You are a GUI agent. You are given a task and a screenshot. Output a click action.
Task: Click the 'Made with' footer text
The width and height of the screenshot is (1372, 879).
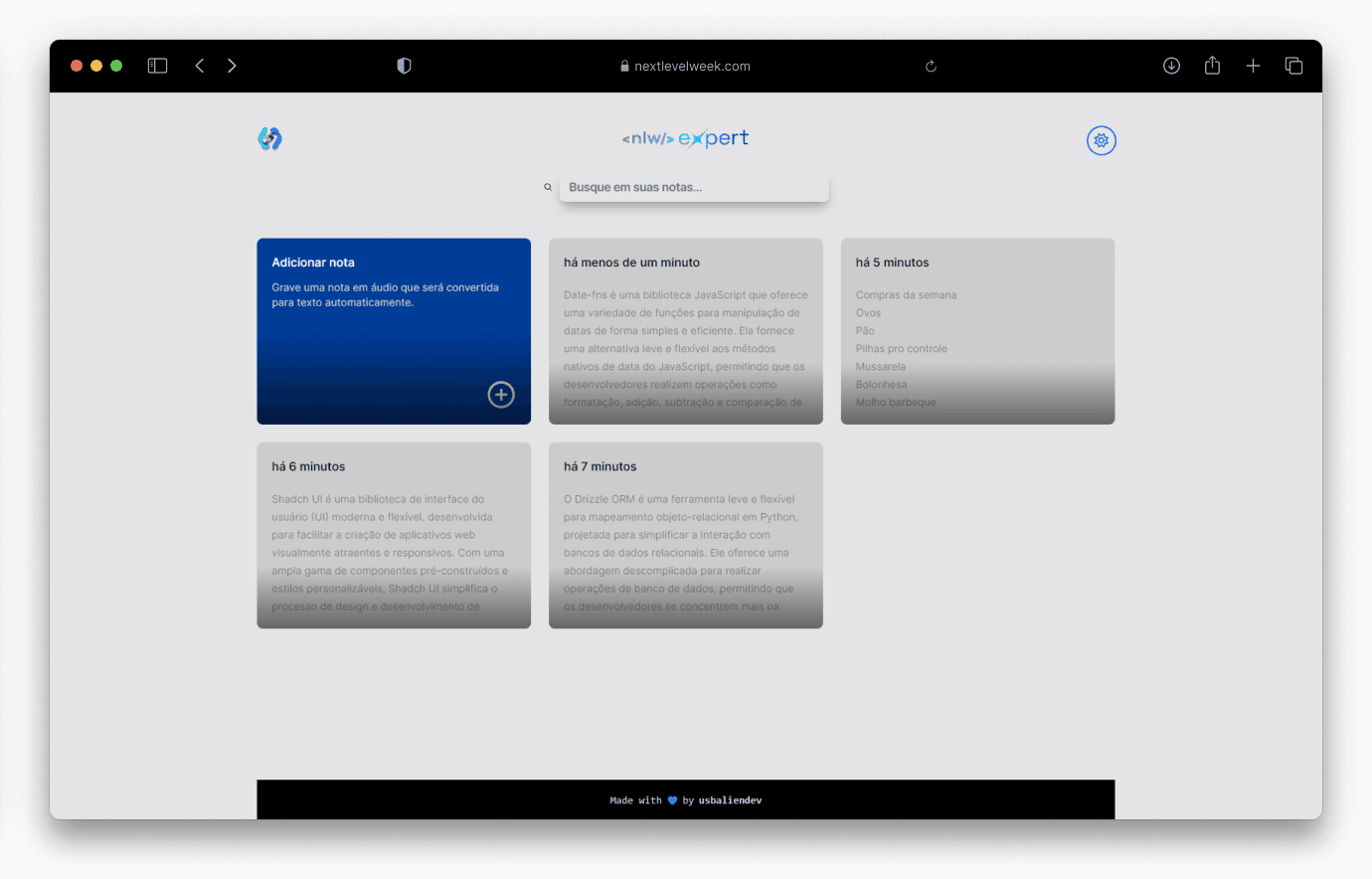click(x=635, y=800)
